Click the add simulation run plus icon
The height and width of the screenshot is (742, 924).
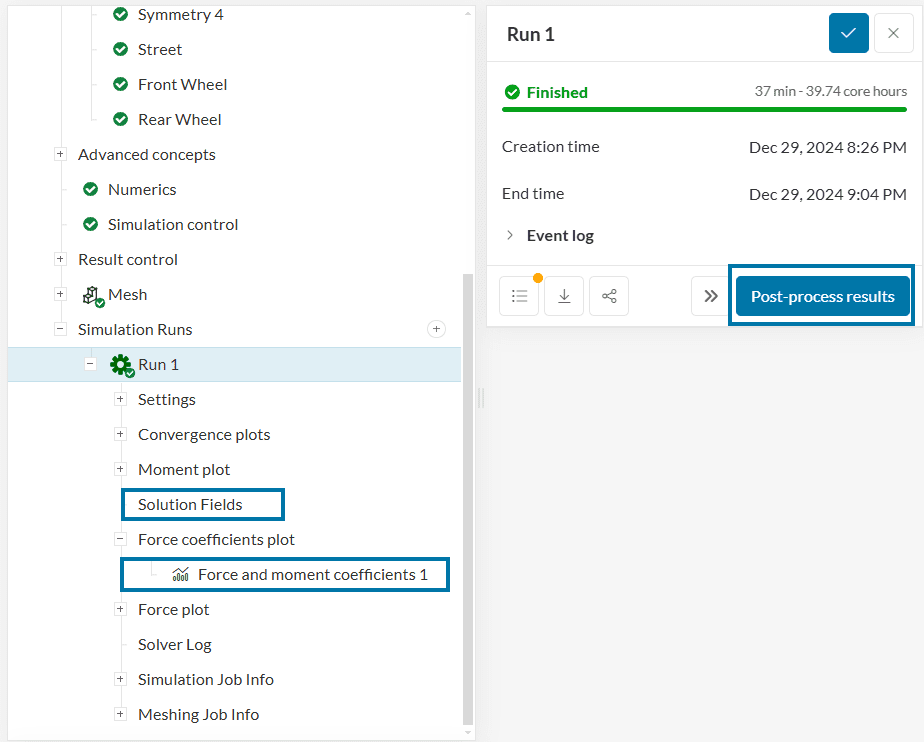(x=436, y=329)
